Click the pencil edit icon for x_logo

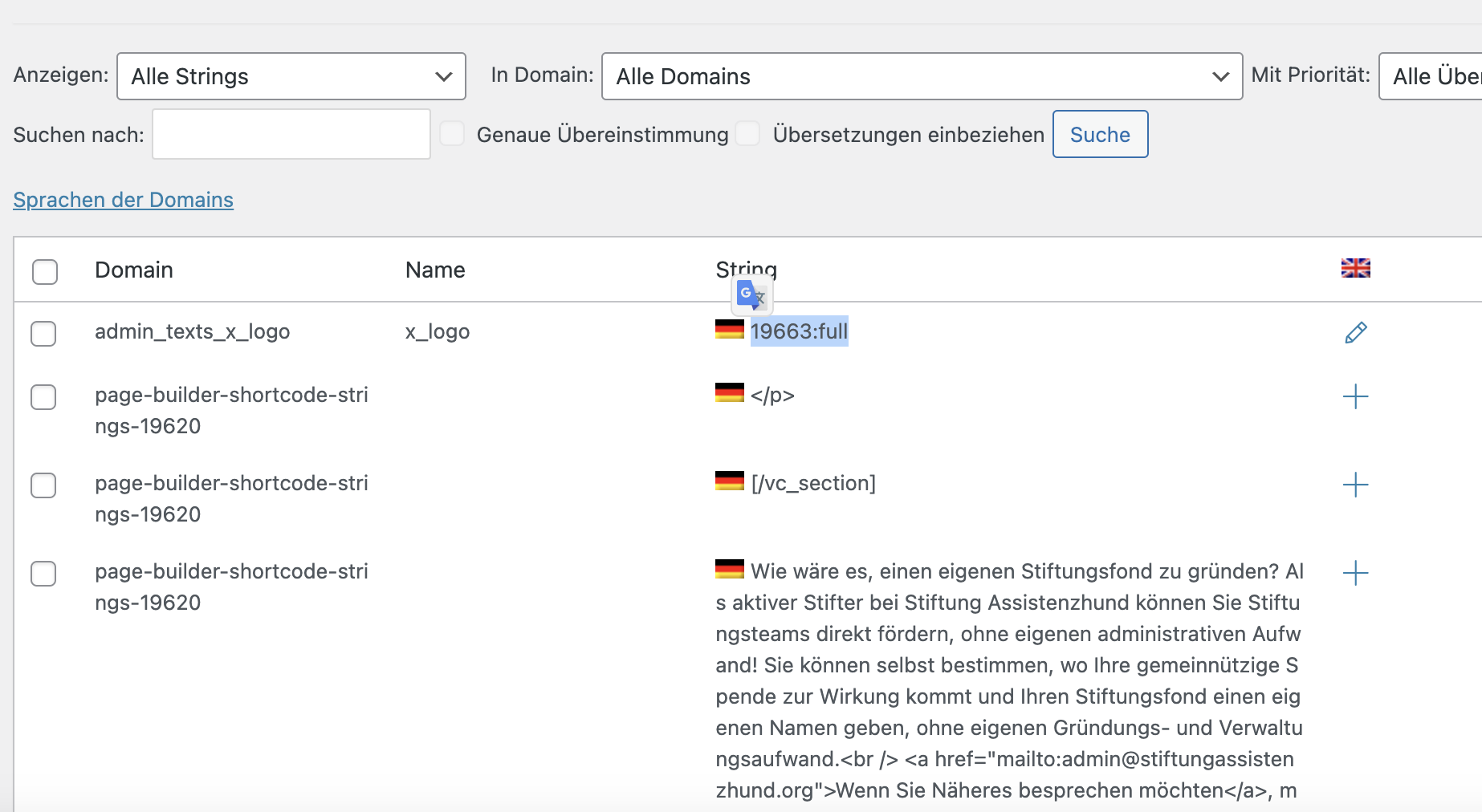[1355, 332]
